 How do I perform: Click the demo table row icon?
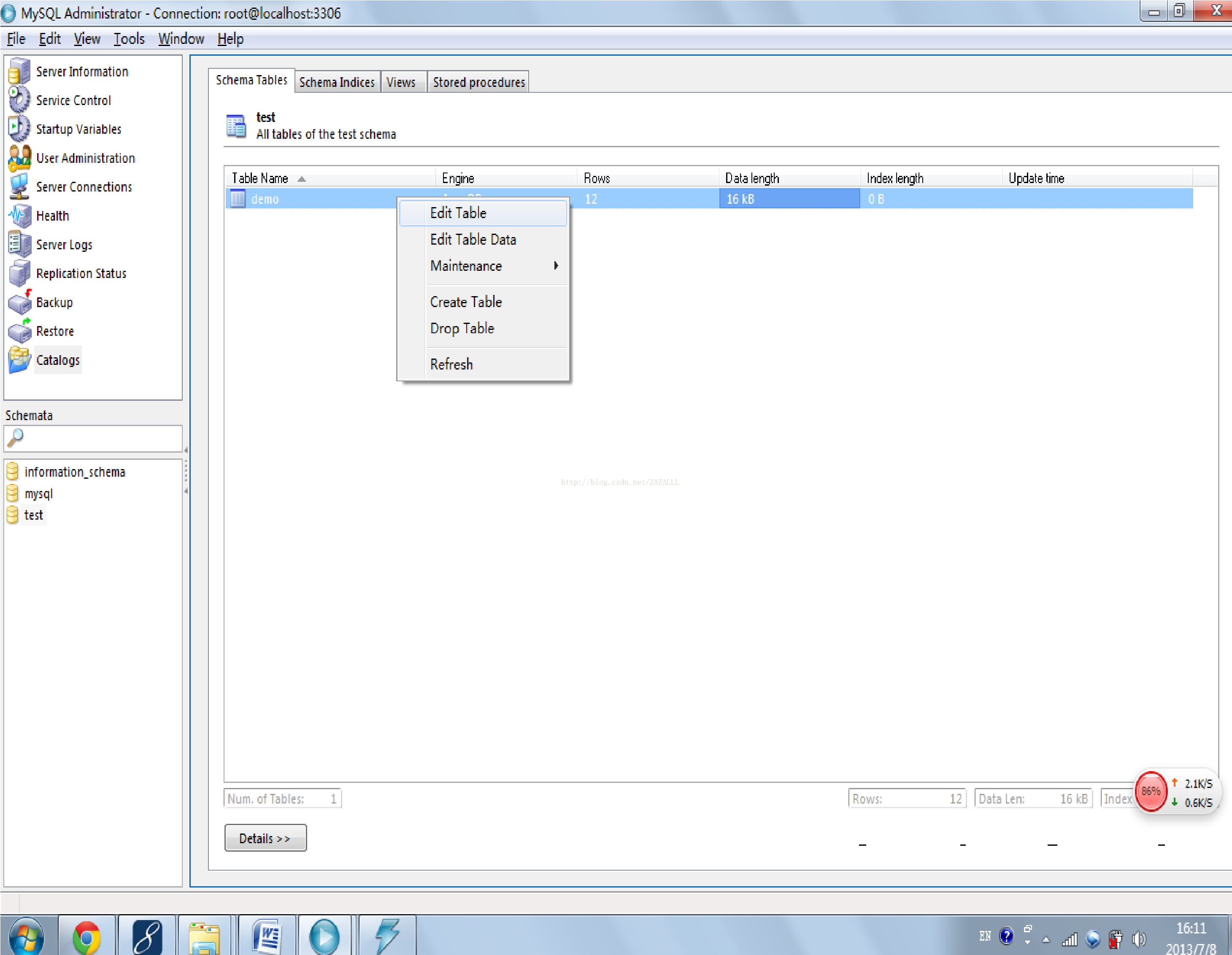pos(238,199)
